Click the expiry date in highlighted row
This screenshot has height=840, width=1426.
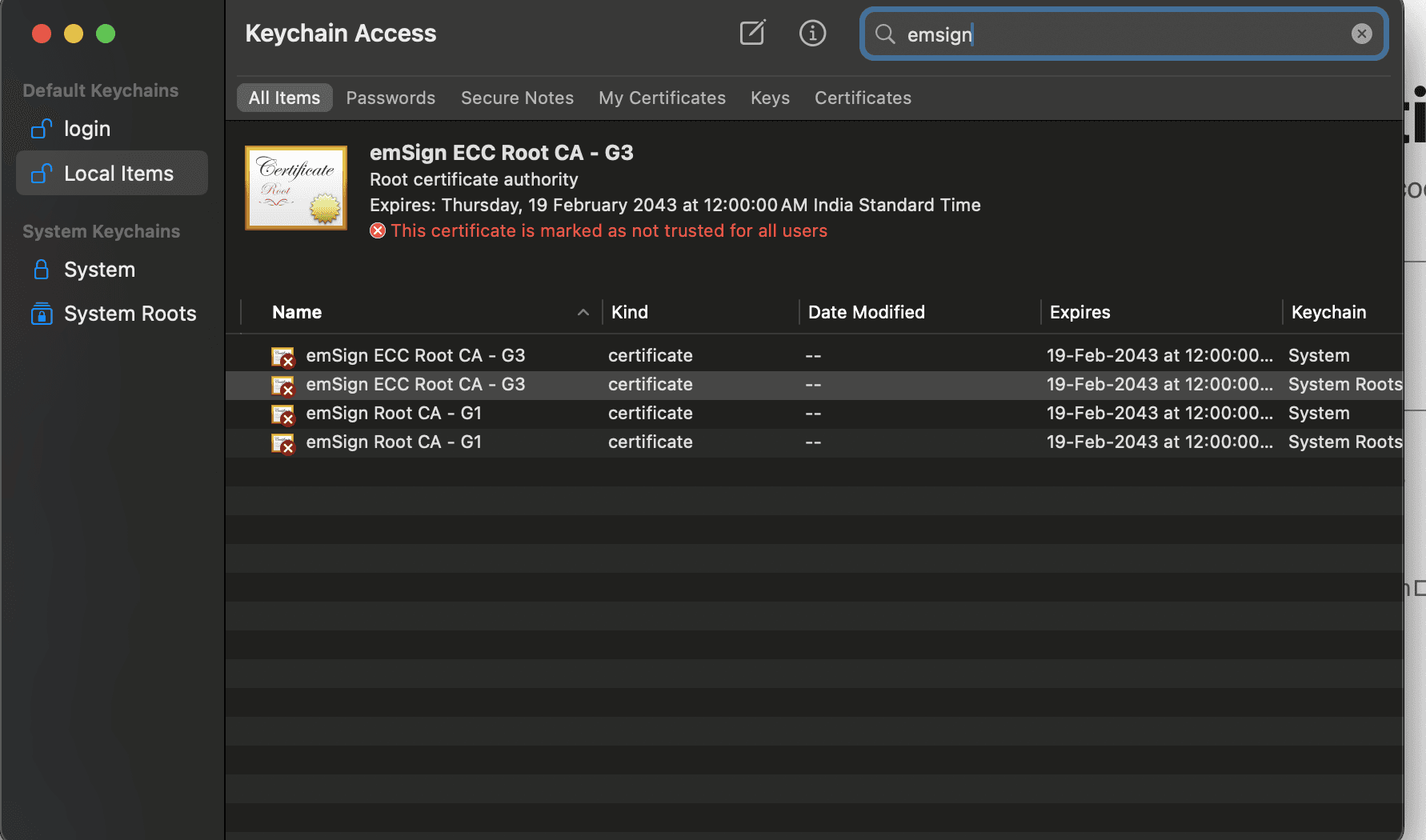click(1160, 385)
